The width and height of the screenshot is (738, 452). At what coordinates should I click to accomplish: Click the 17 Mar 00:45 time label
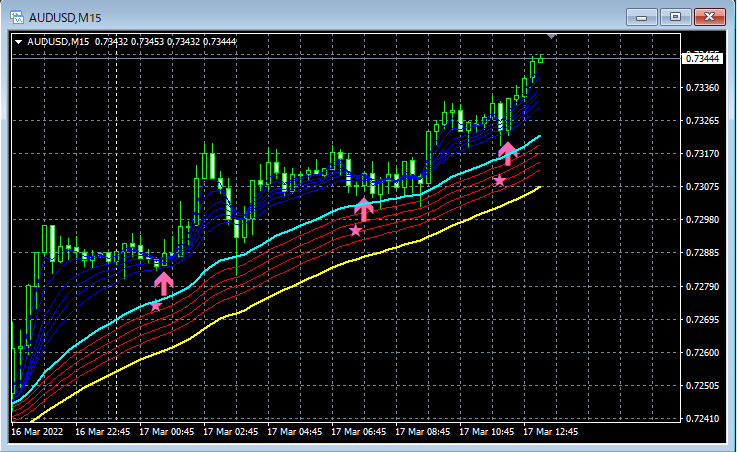[x=167, y=431]
